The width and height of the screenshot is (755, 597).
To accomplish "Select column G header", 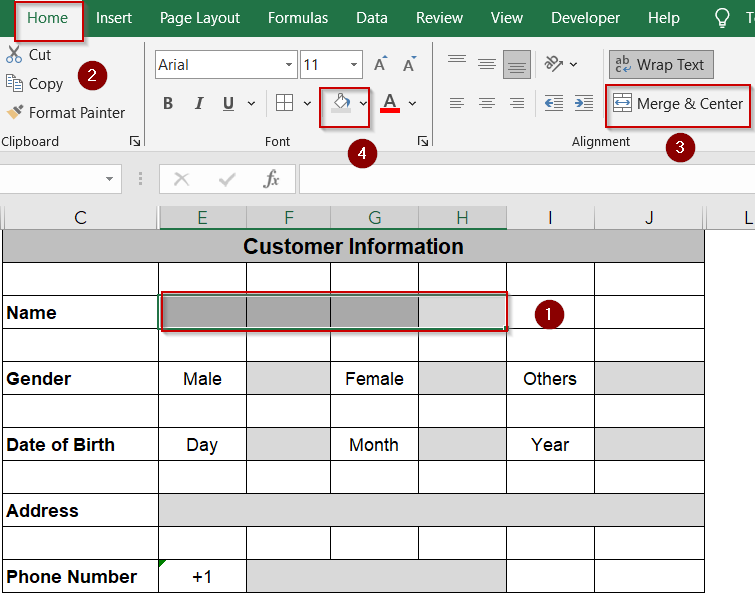I will point(375,218).
